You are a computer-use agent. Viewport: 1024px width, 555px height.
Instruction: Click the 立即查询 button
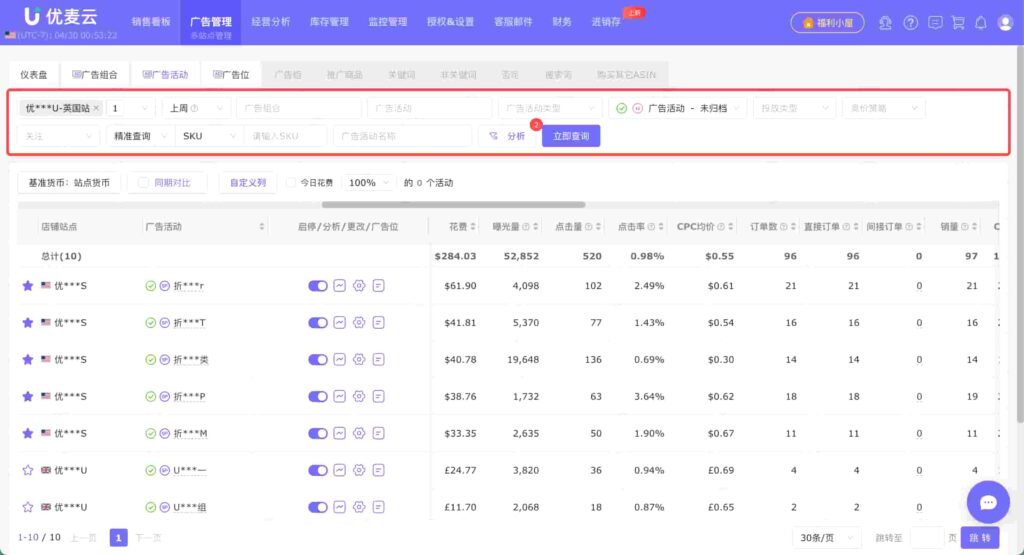pyautogui.click(x=571, y=136)
